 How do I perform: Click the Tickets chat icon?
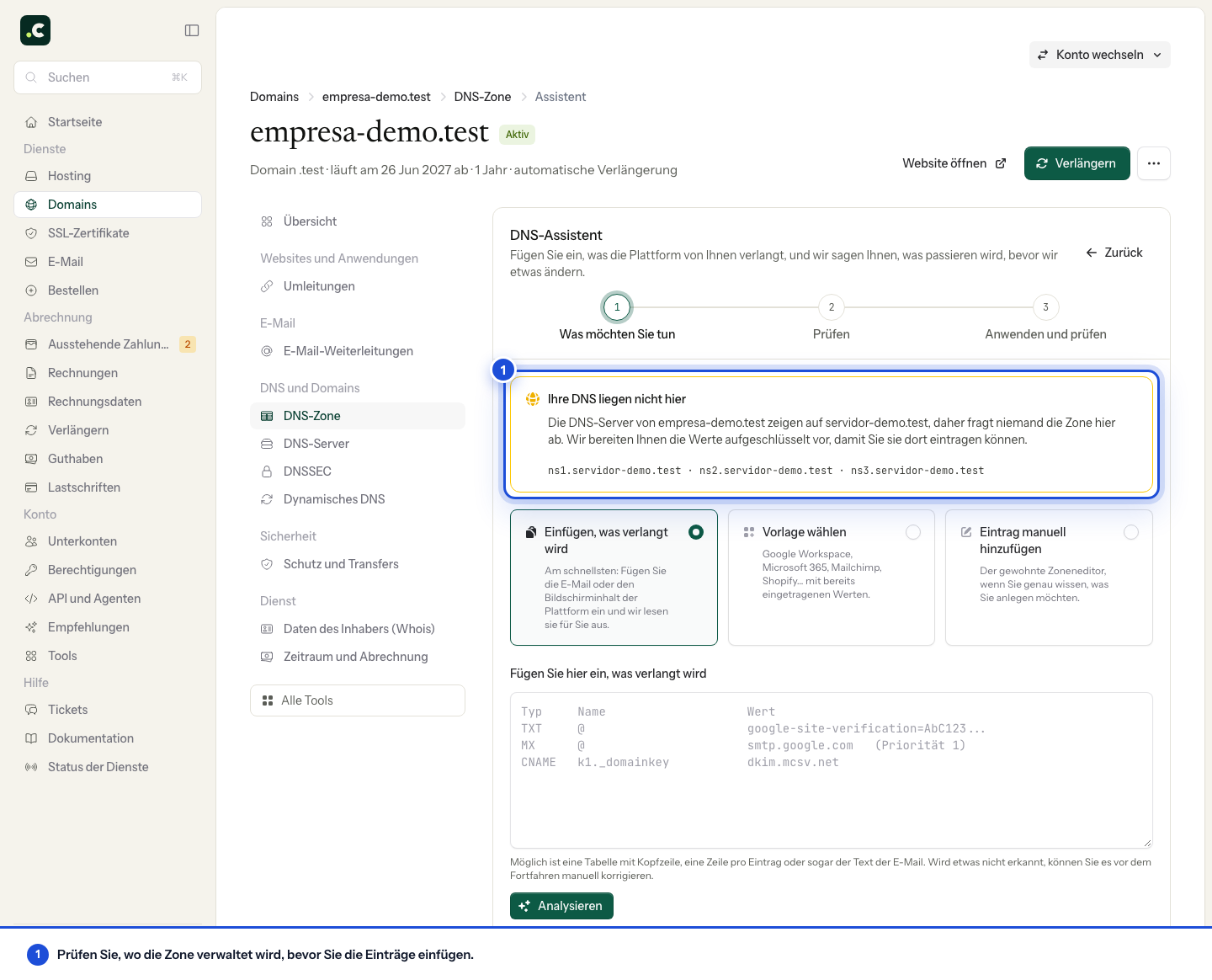(x=31, y=710)
